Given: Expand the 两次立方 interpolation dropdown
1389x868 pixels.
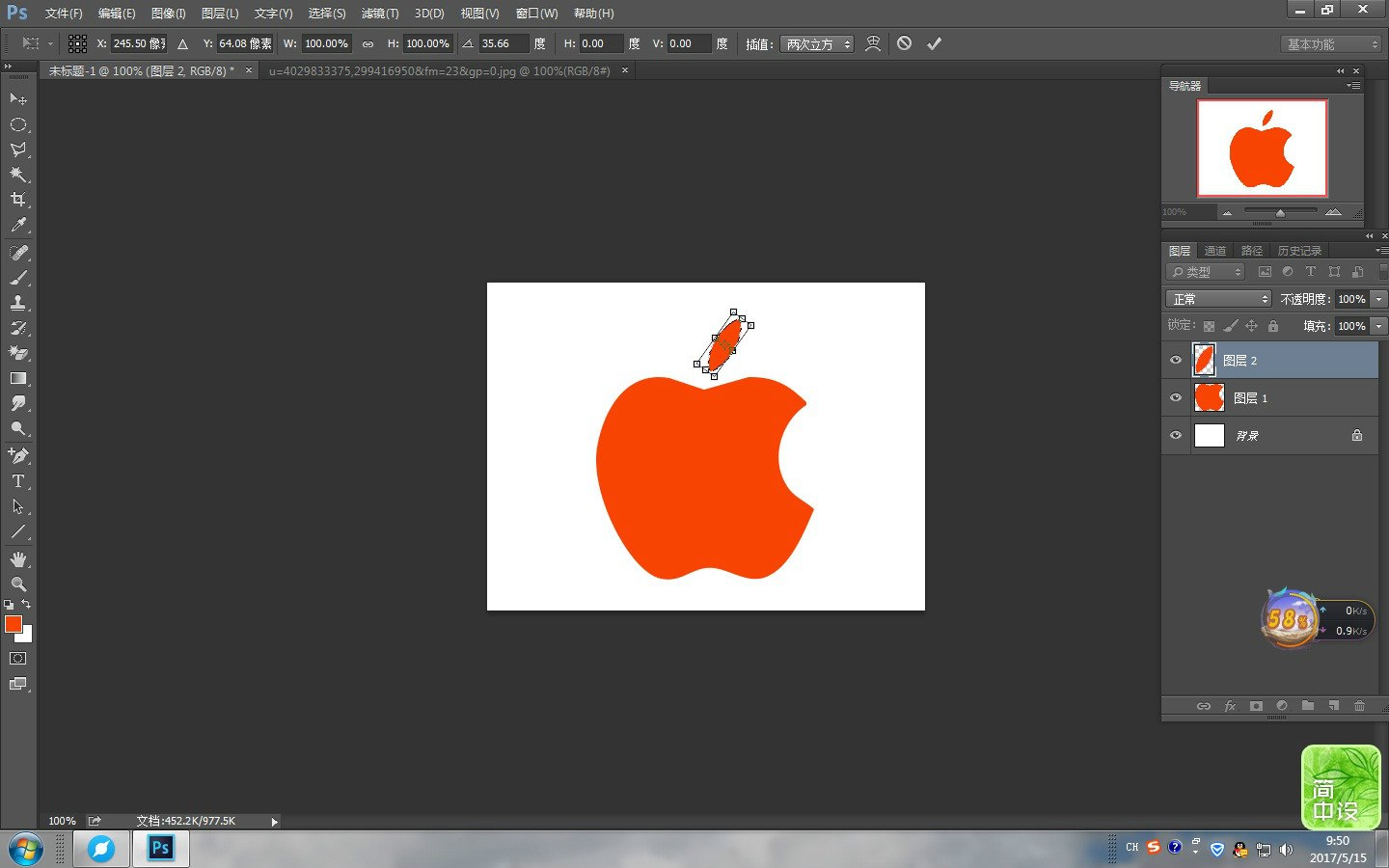Looking at the screenshot, I should pyautogui.click(x=818, y=44).
